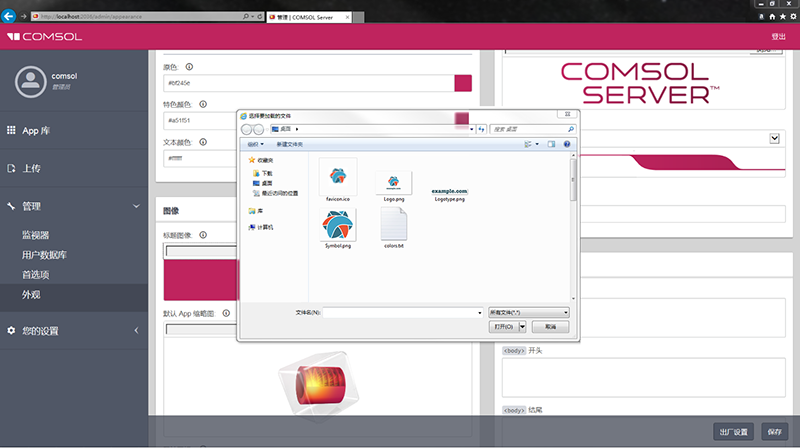The width and height of the screenshot is (800, 448).
Task: Click the info icon next to 文本颜色
Action: pos(203,142)
